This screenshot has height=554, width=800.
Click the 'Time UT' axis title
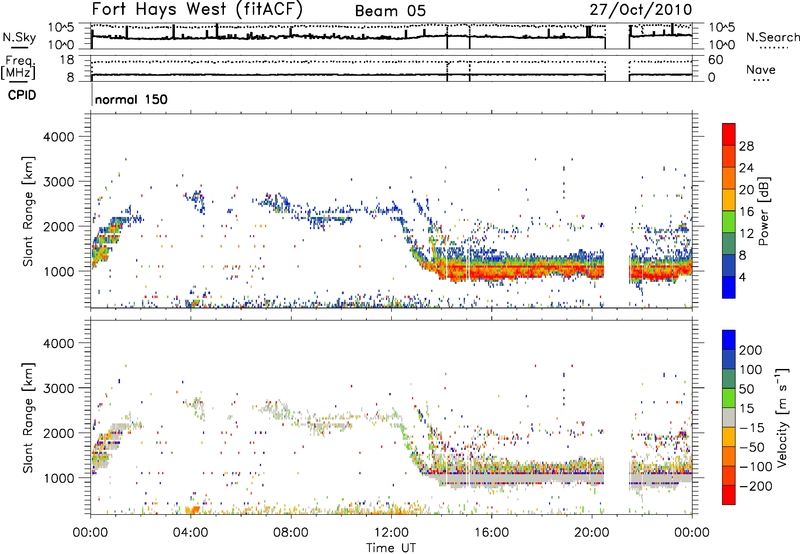click(391, 548)
